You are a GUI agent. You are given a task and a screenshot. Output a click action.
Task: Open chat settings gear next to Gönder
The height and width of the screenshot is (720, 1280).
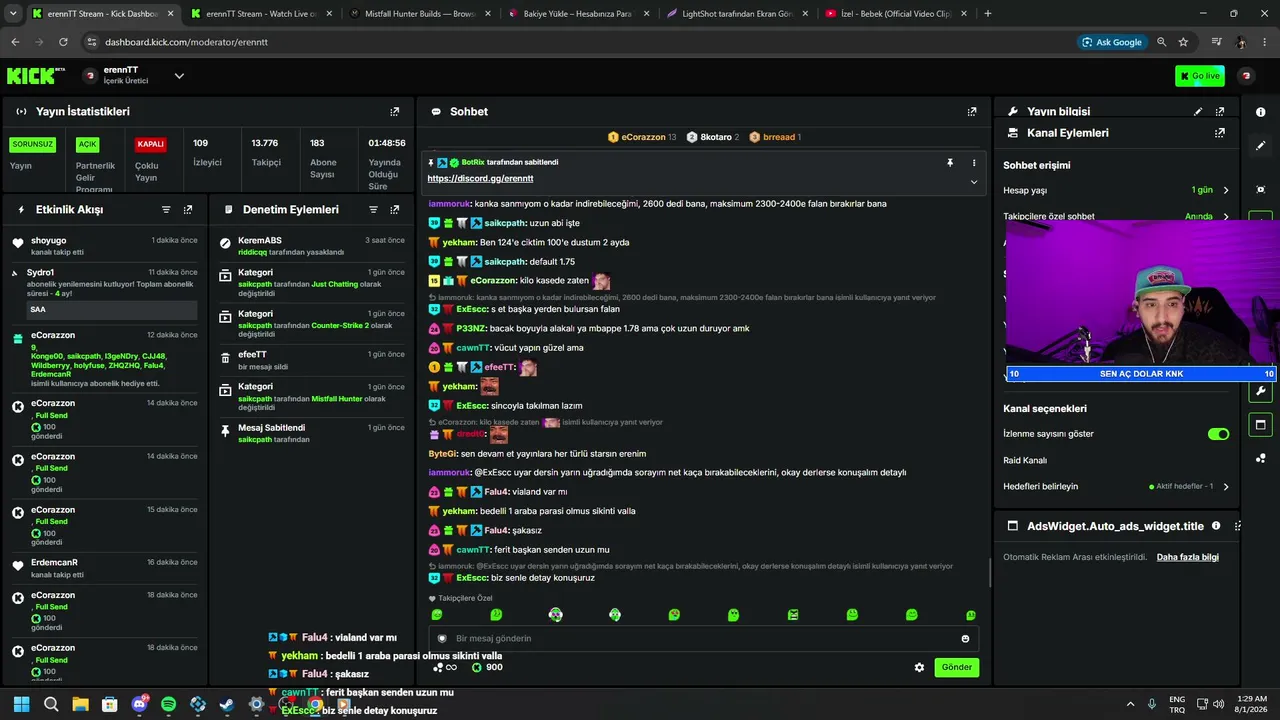point(919,668)
